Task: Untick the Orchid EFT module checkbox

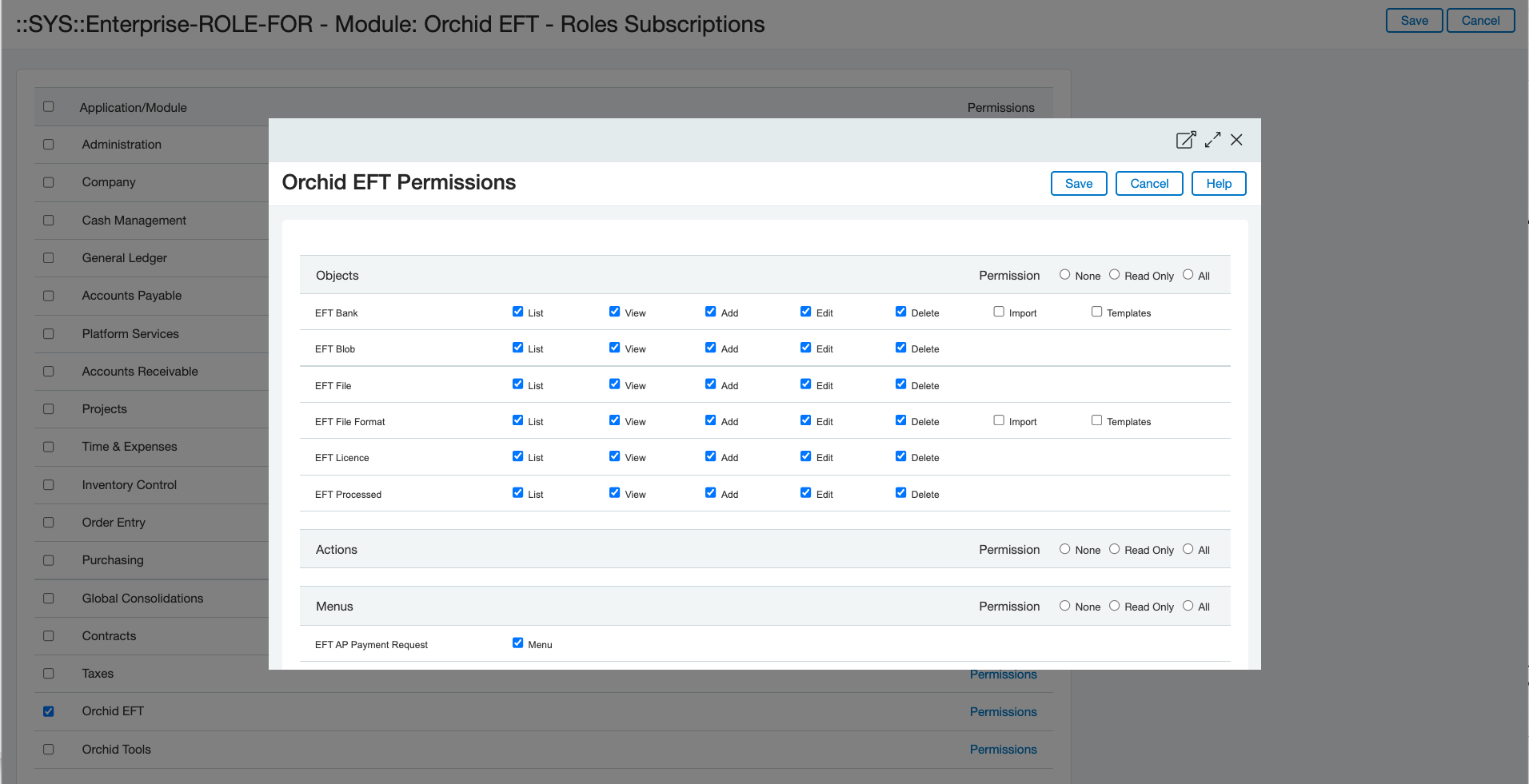Action: point(49,711)
